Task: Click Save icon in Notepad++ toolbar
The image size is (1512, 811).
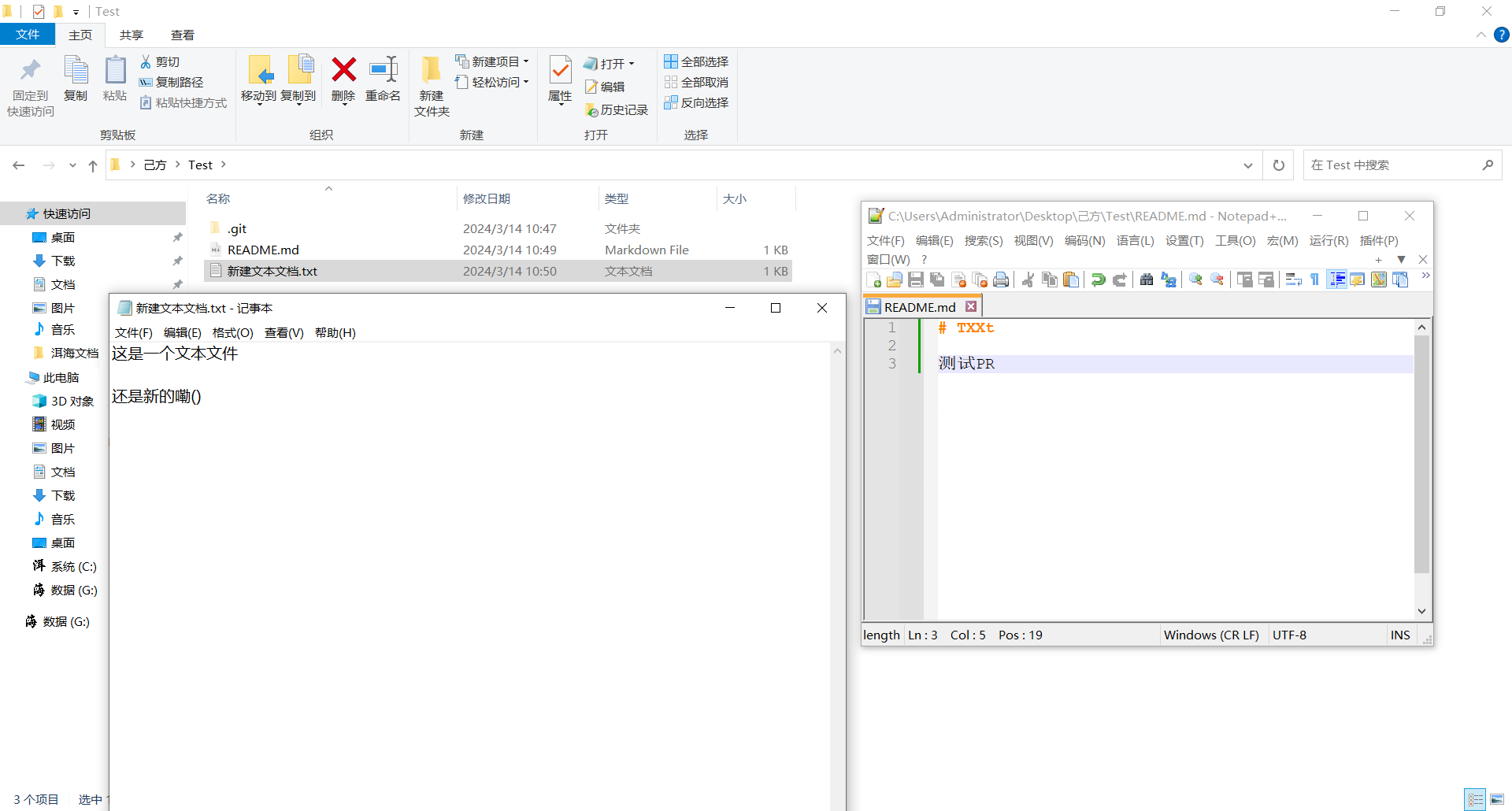Action: [x=916, y=280]
